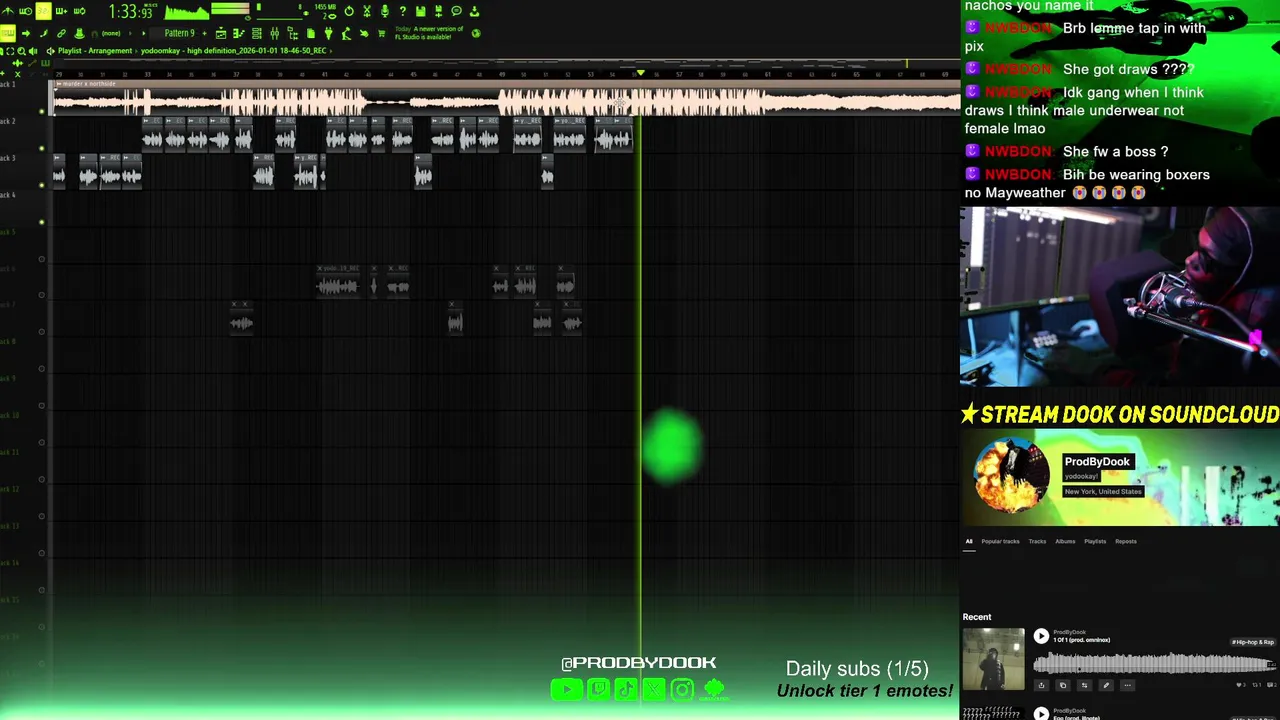
Task: Open the speech bubble project info icon
Action: (456, 11)
